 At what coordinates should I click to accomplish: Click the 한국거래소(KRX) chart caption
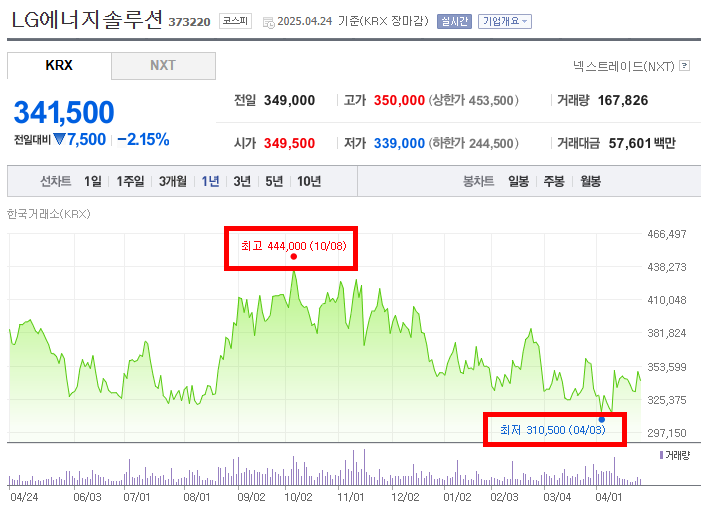click(x=49, y=214)
